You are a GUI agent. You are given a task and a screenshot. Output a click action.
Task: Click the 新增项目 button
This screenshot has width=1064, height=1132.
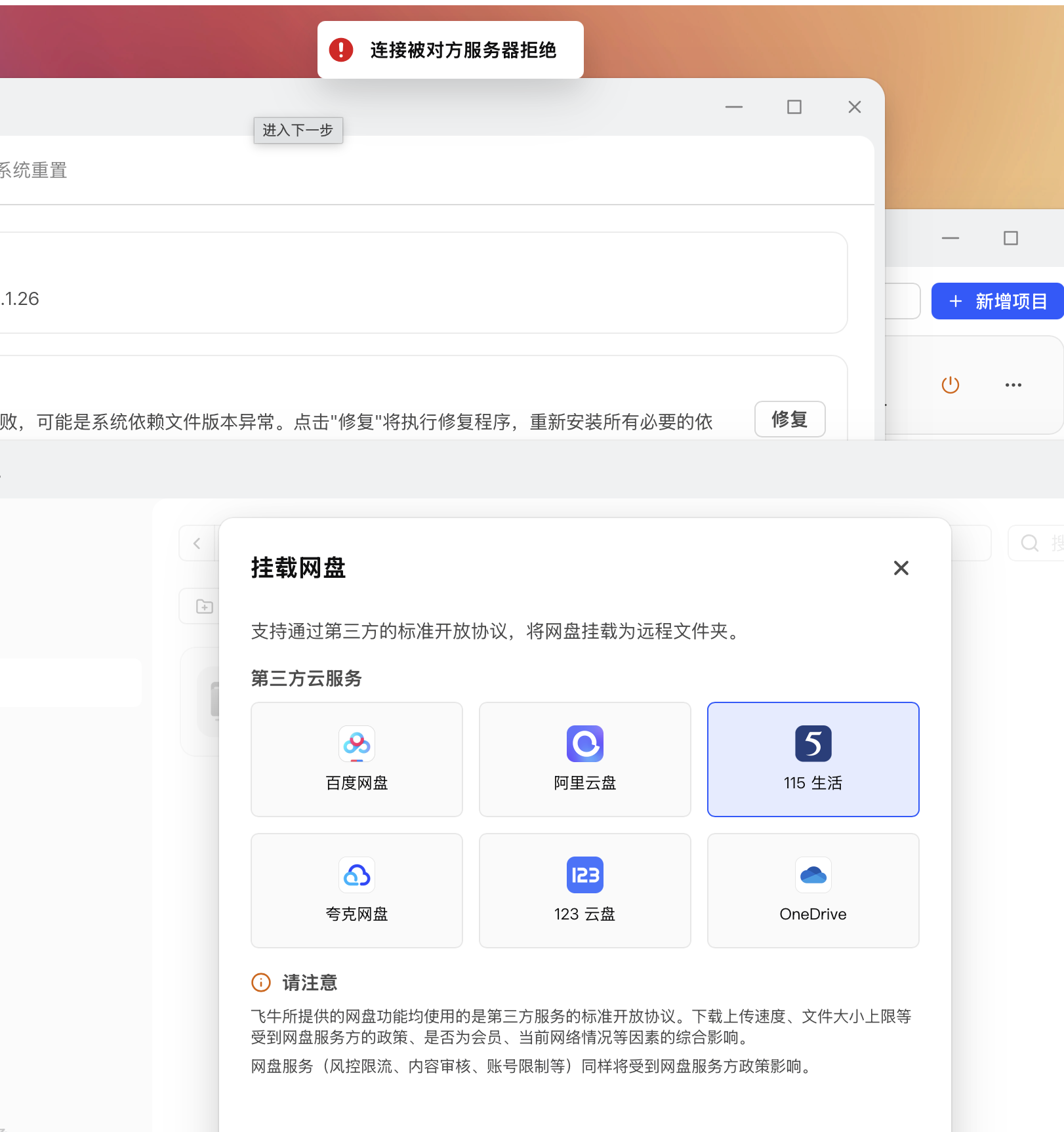(x=997, y=301)
